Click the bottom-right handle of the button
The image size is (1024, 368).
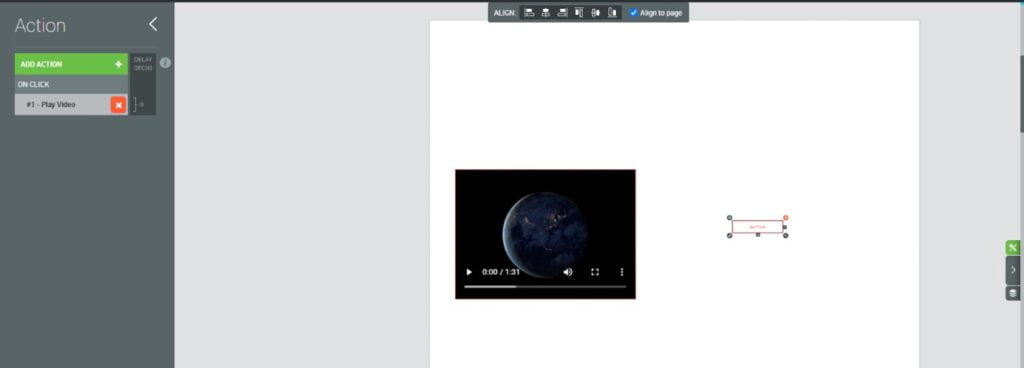786,236
